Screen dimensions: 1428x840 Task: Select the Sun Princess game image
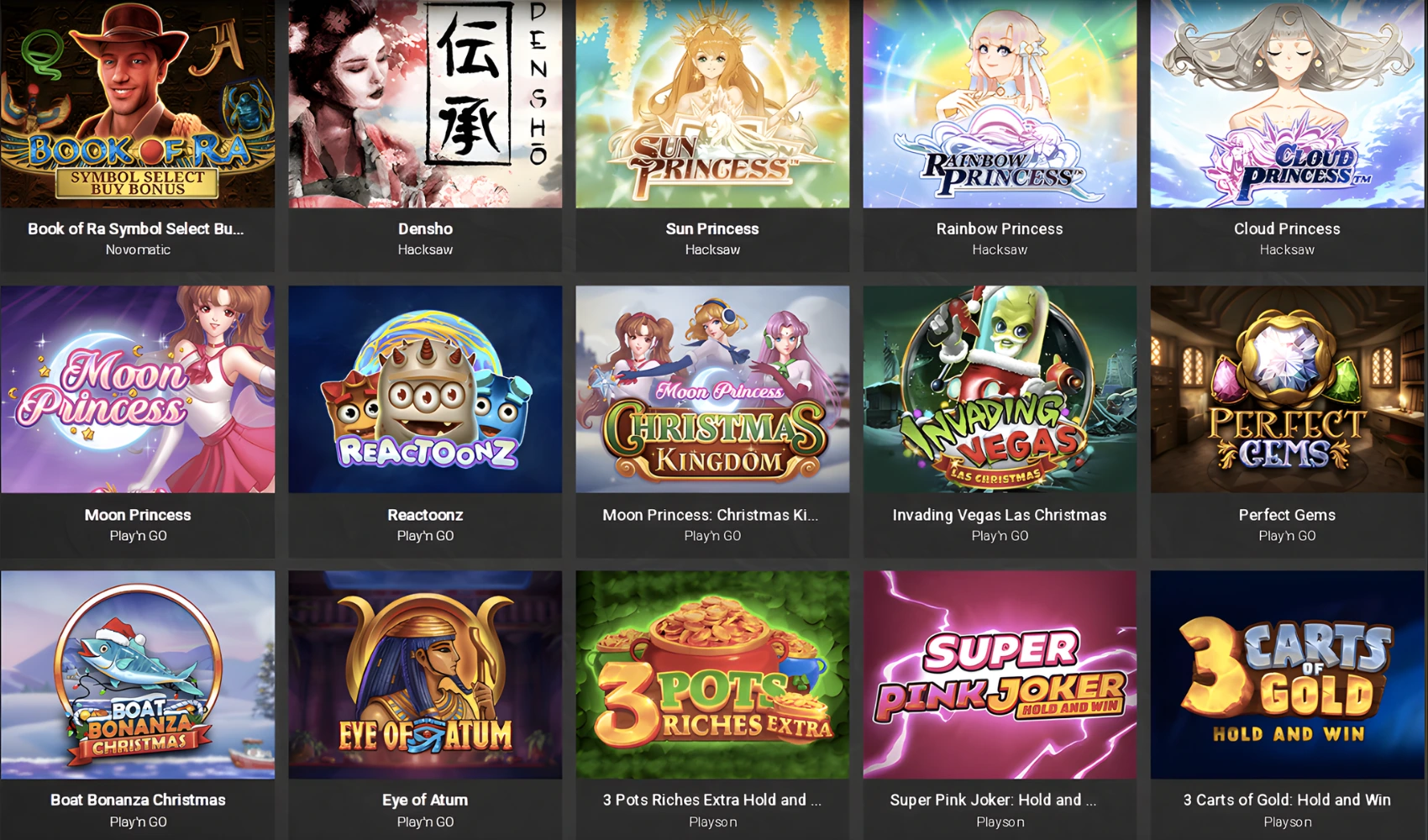tap(712, 103)
